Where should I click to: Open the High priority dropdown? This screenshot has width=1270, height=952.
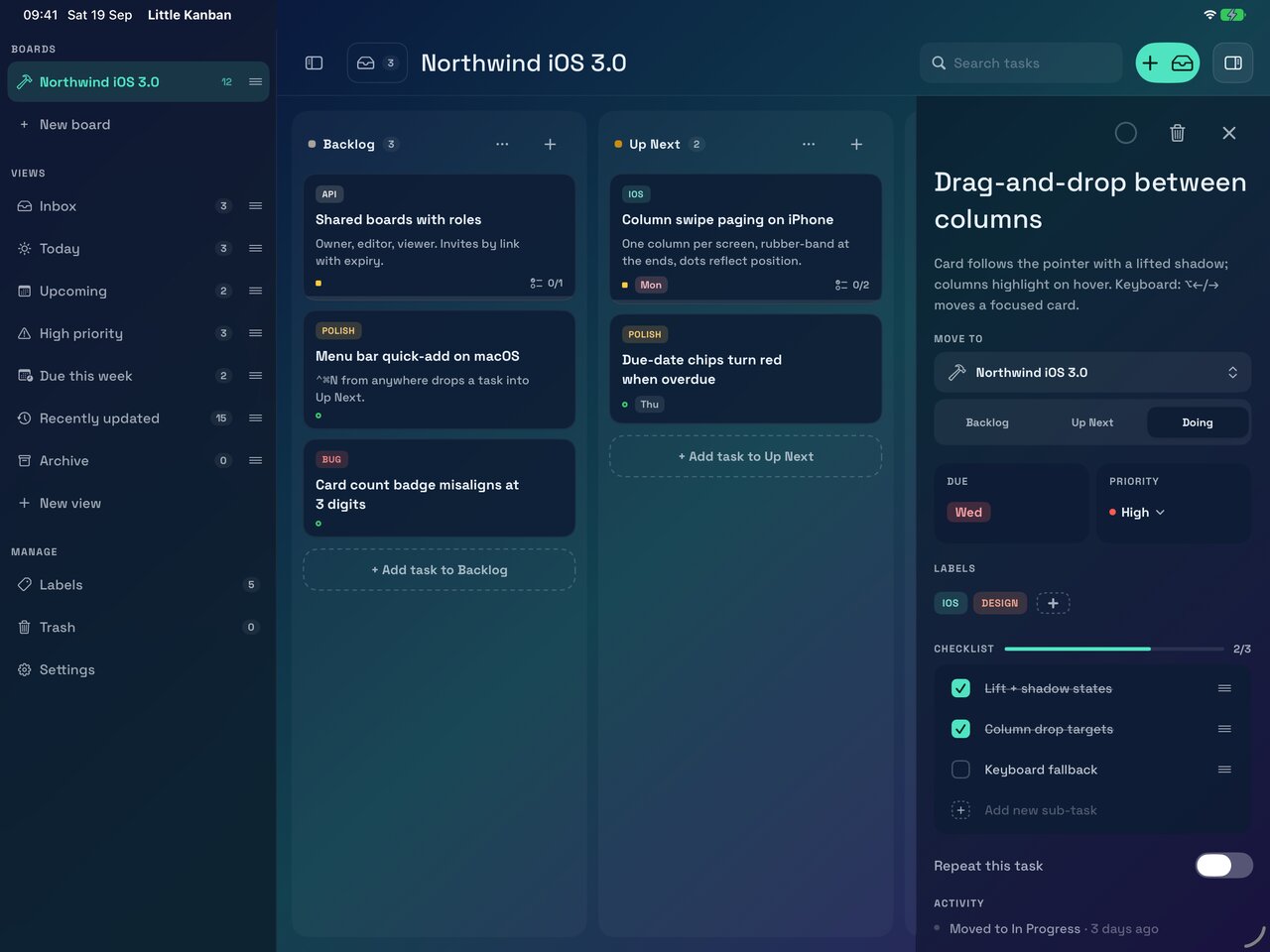1137,513
